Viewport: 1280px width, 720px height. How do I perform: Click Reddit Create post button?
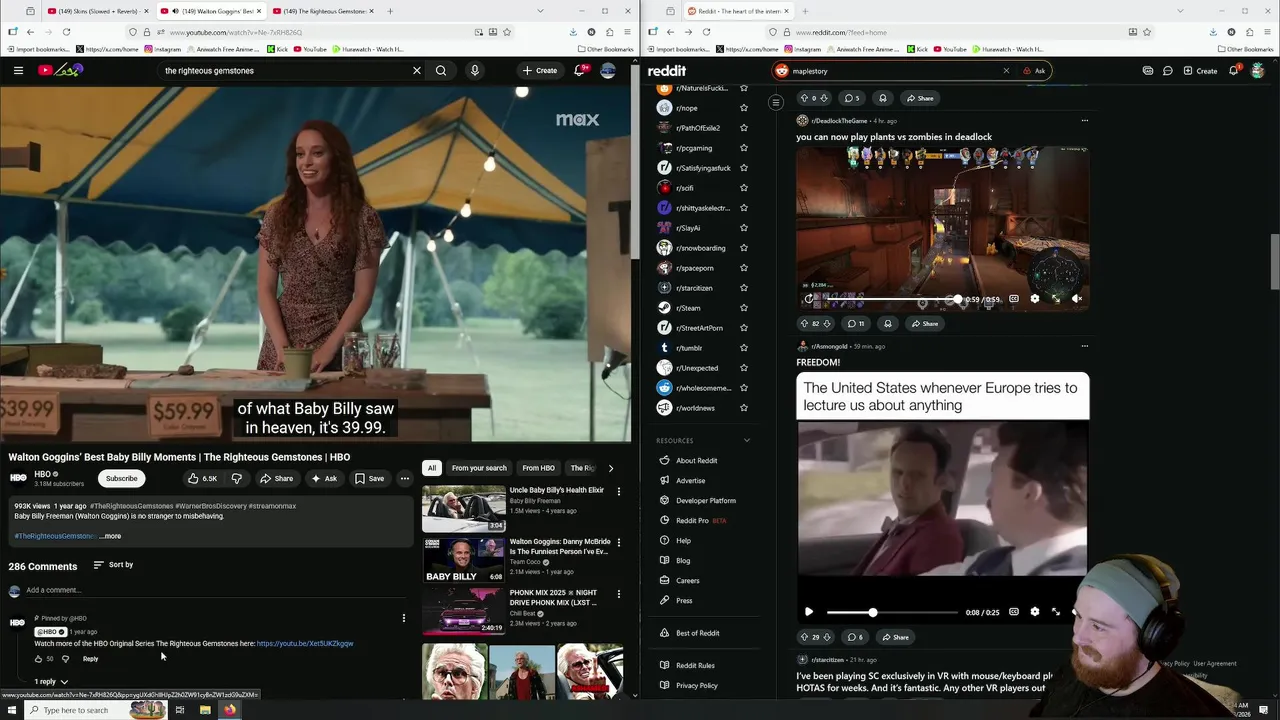tap(1200, 71)
